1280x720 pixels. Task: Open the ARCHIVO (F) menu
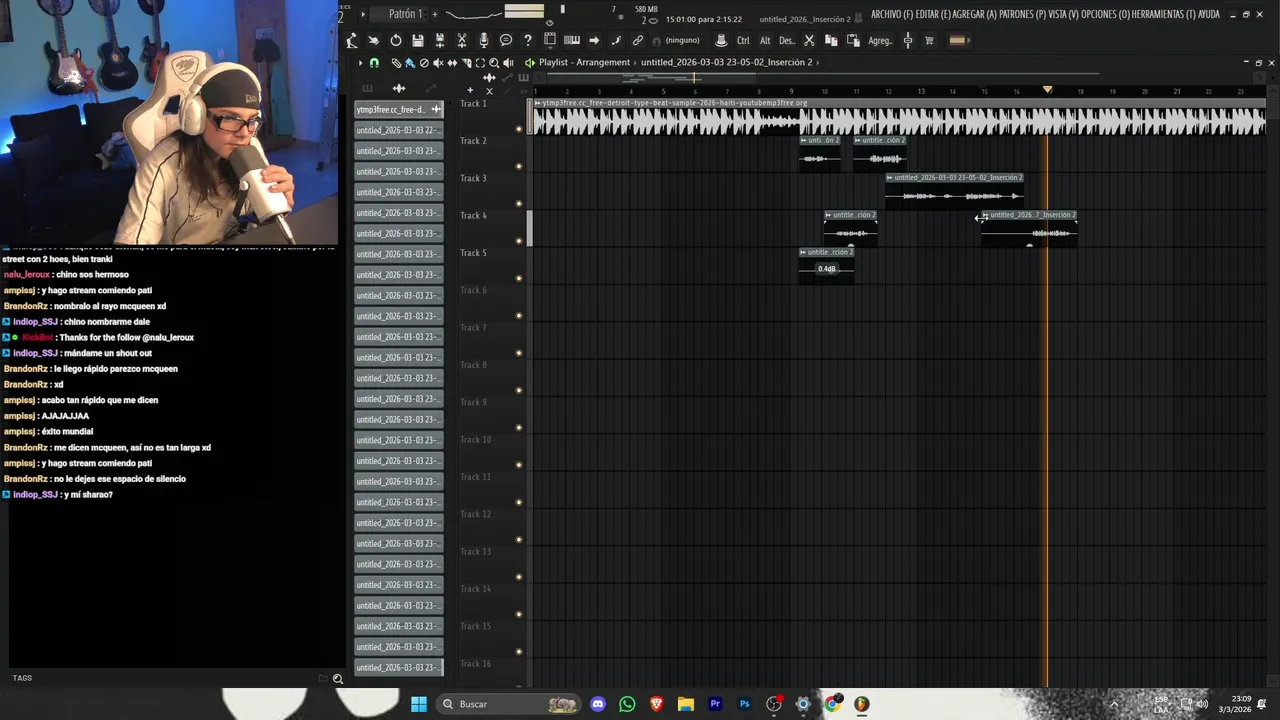(892, 14)
